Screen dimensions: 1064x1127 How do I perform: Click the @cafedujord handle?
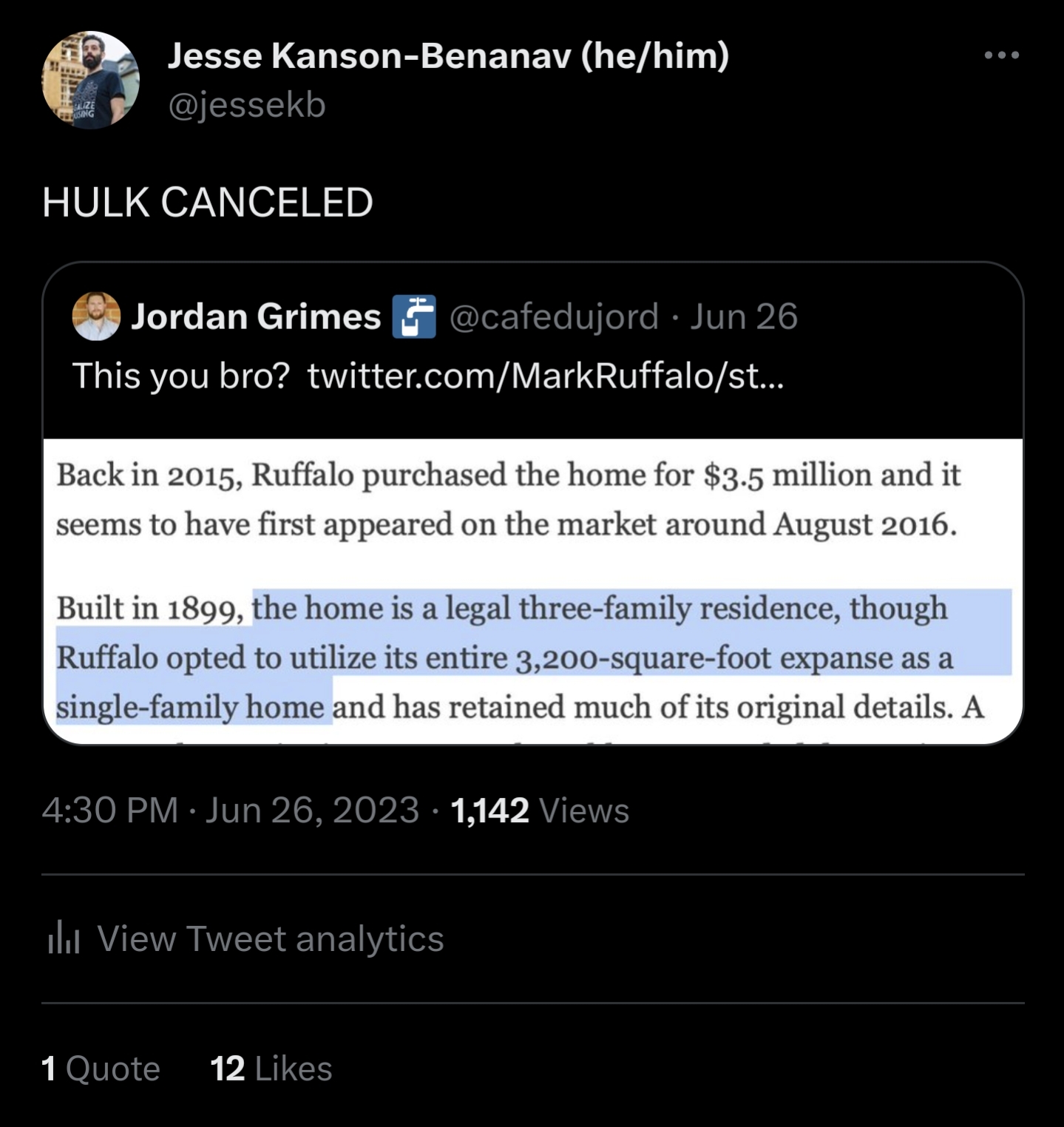[554, 317]
